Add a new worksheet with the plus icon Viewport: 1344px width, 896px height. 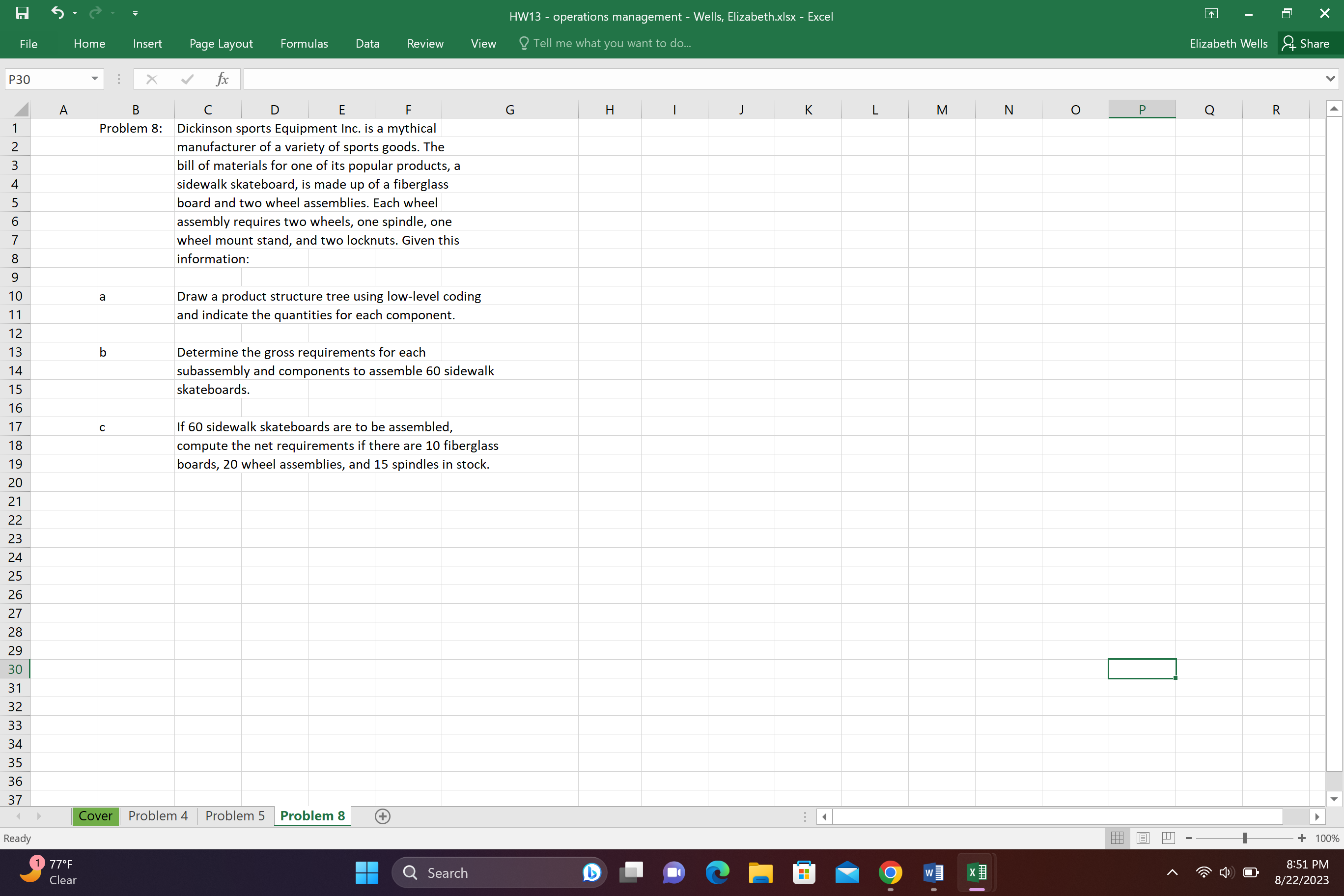pyautogui.click(x=382, y=816)
